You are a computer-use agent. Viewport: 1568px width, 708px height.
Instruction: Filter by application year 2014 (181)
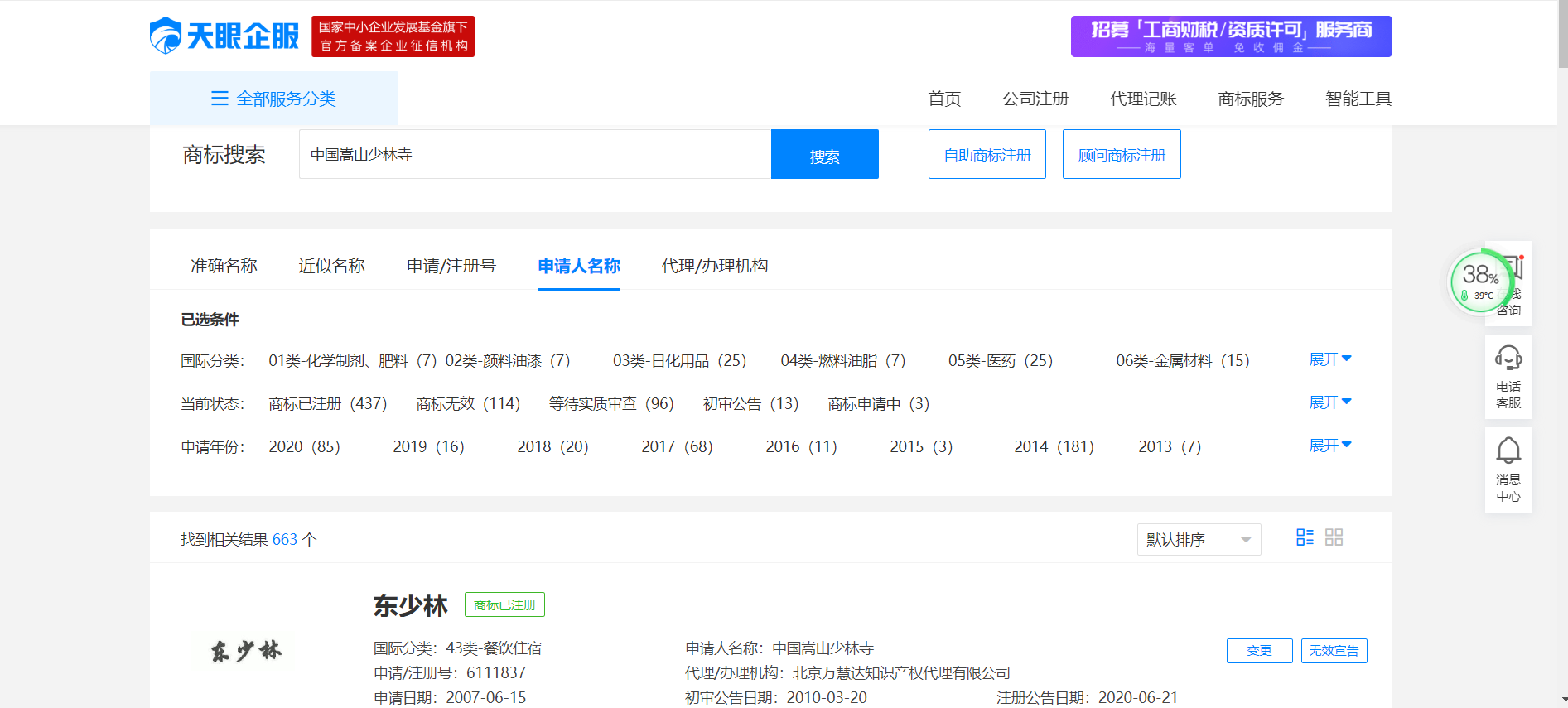coord(1054,446)
